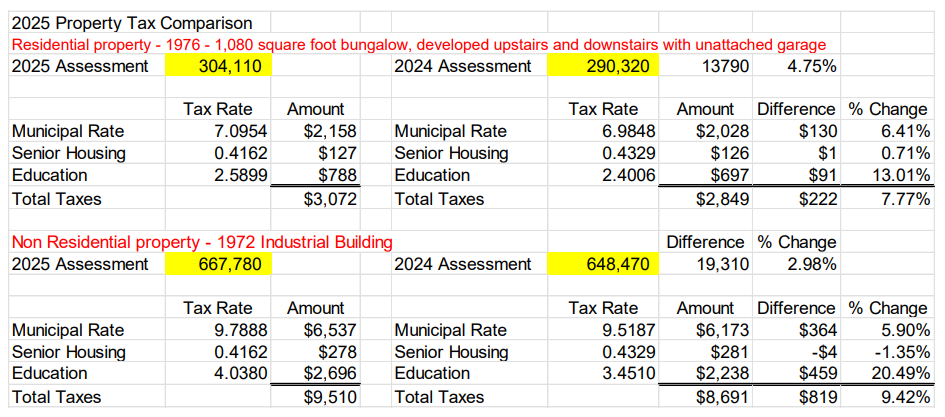The width and height of the screenshot is (945, 417).
Task: Select the 2.98% change cell
Action: 812,264
